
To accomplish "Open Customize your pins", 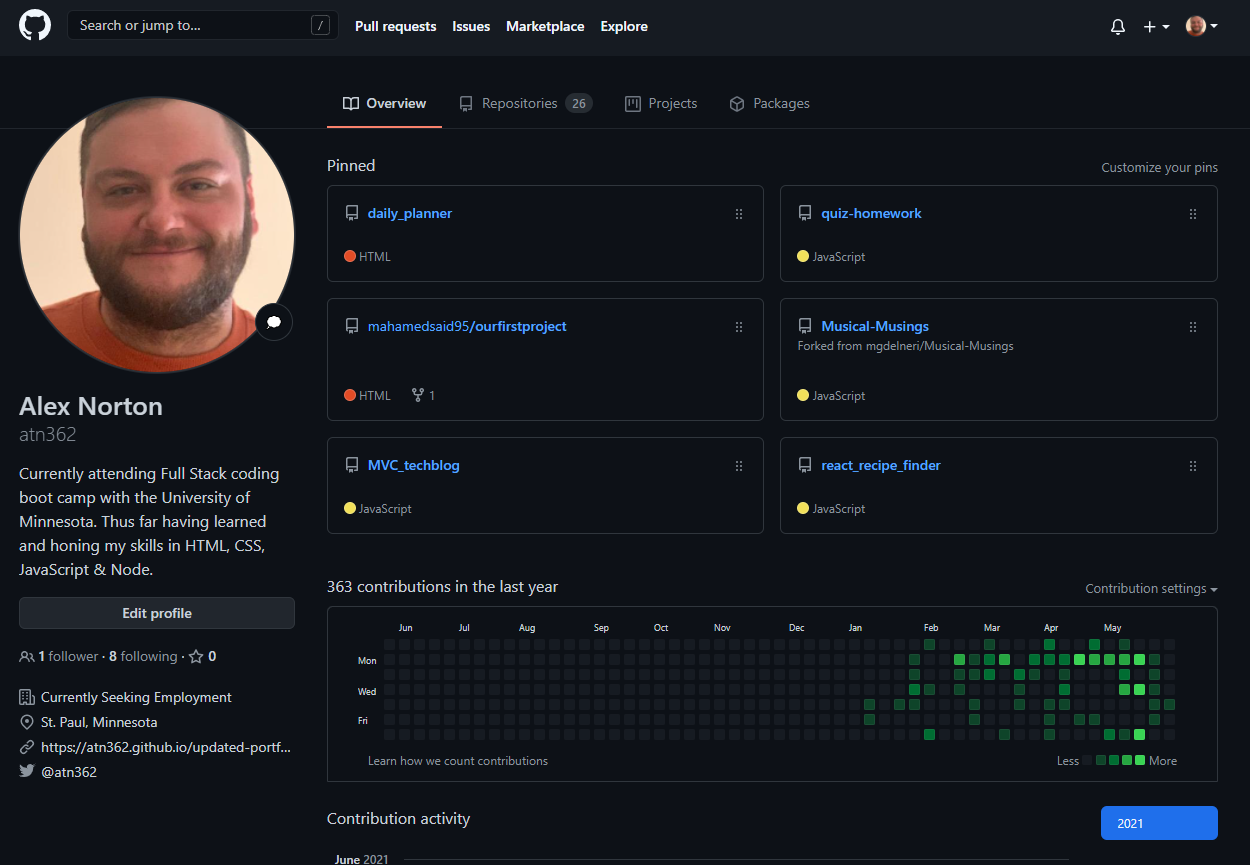I will (1160, 168).
